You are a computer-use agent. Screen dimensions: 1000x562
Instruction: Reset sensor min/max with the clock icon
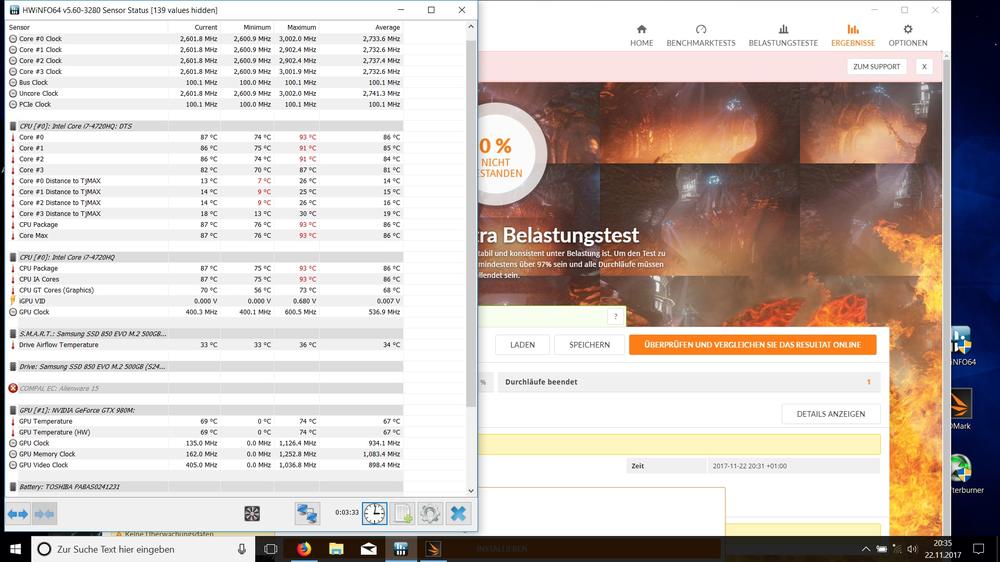pos(374,513)
